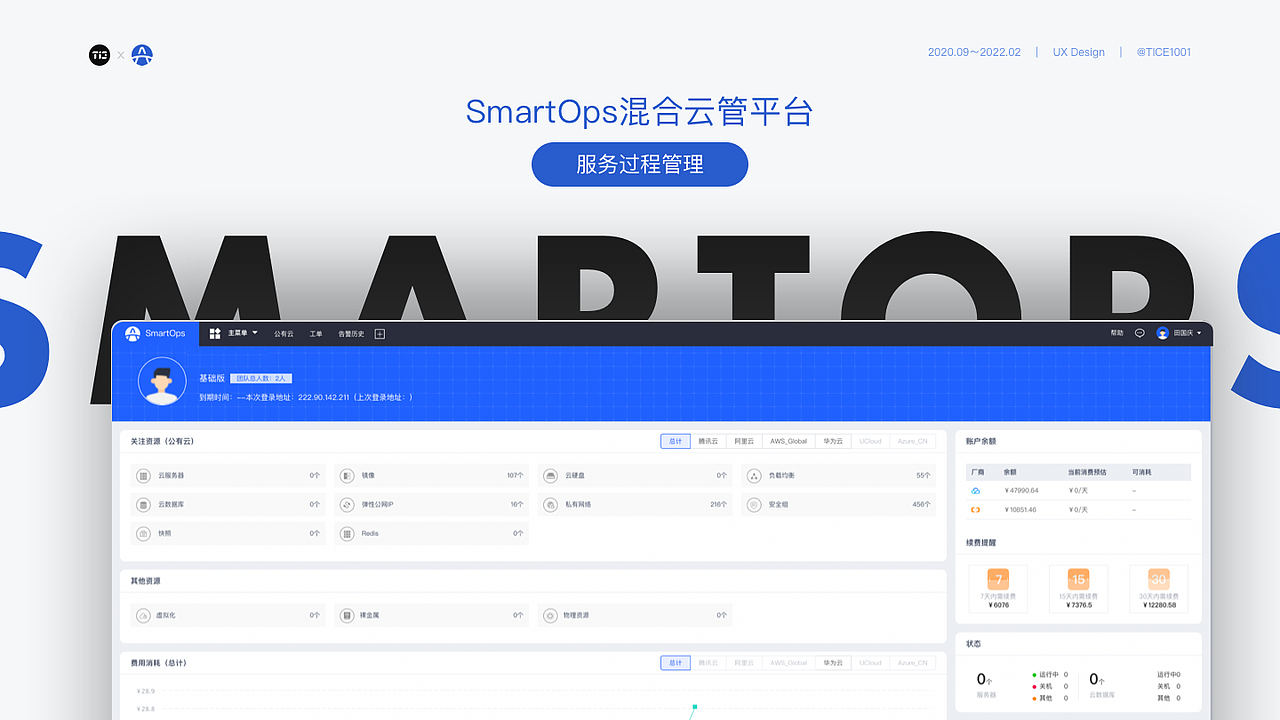Click the 云硬盘 resource icon
The height and width of the screenshot is (720, 1280).
click(x=551, y=476)
